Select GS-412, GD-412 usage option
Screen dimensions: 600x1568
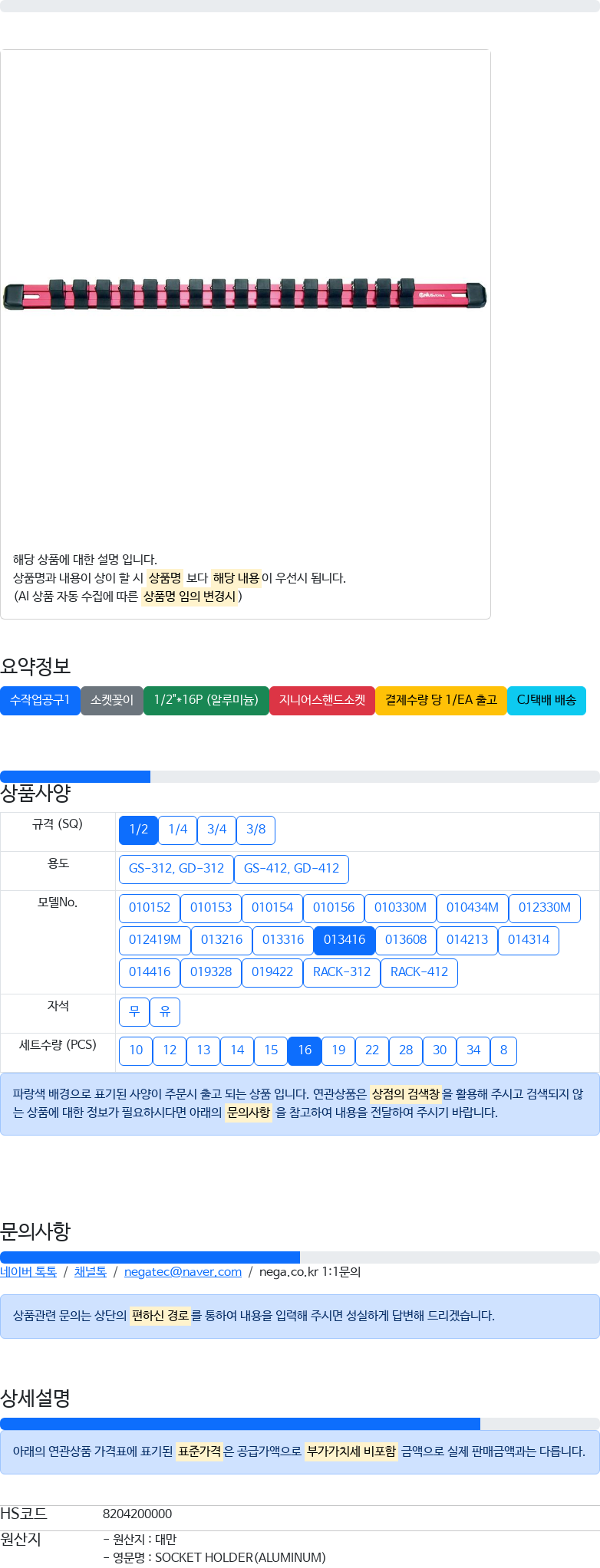[292, 869]
